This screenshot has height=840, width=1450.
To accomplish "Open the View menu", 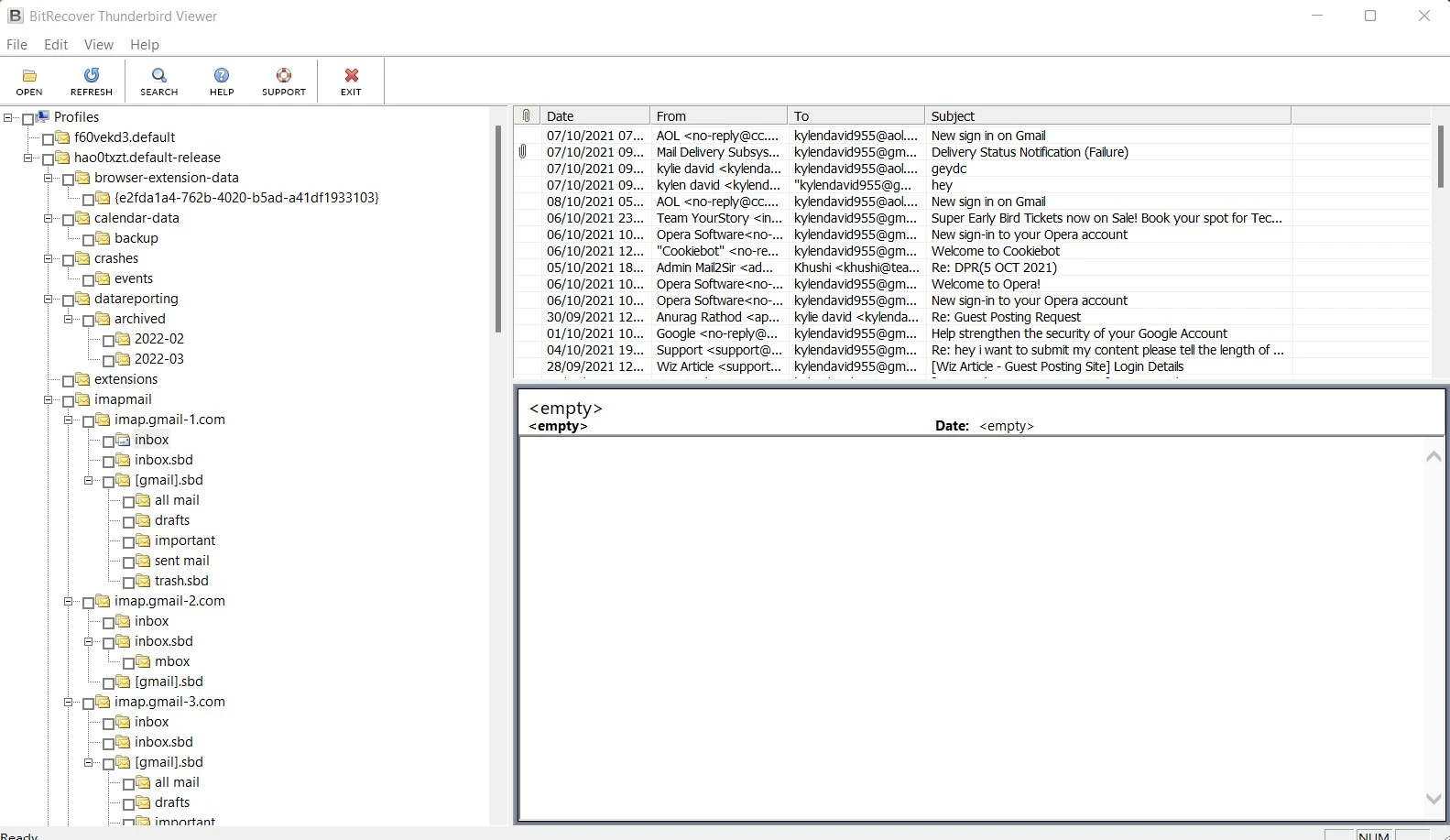I will click(98, 44).
